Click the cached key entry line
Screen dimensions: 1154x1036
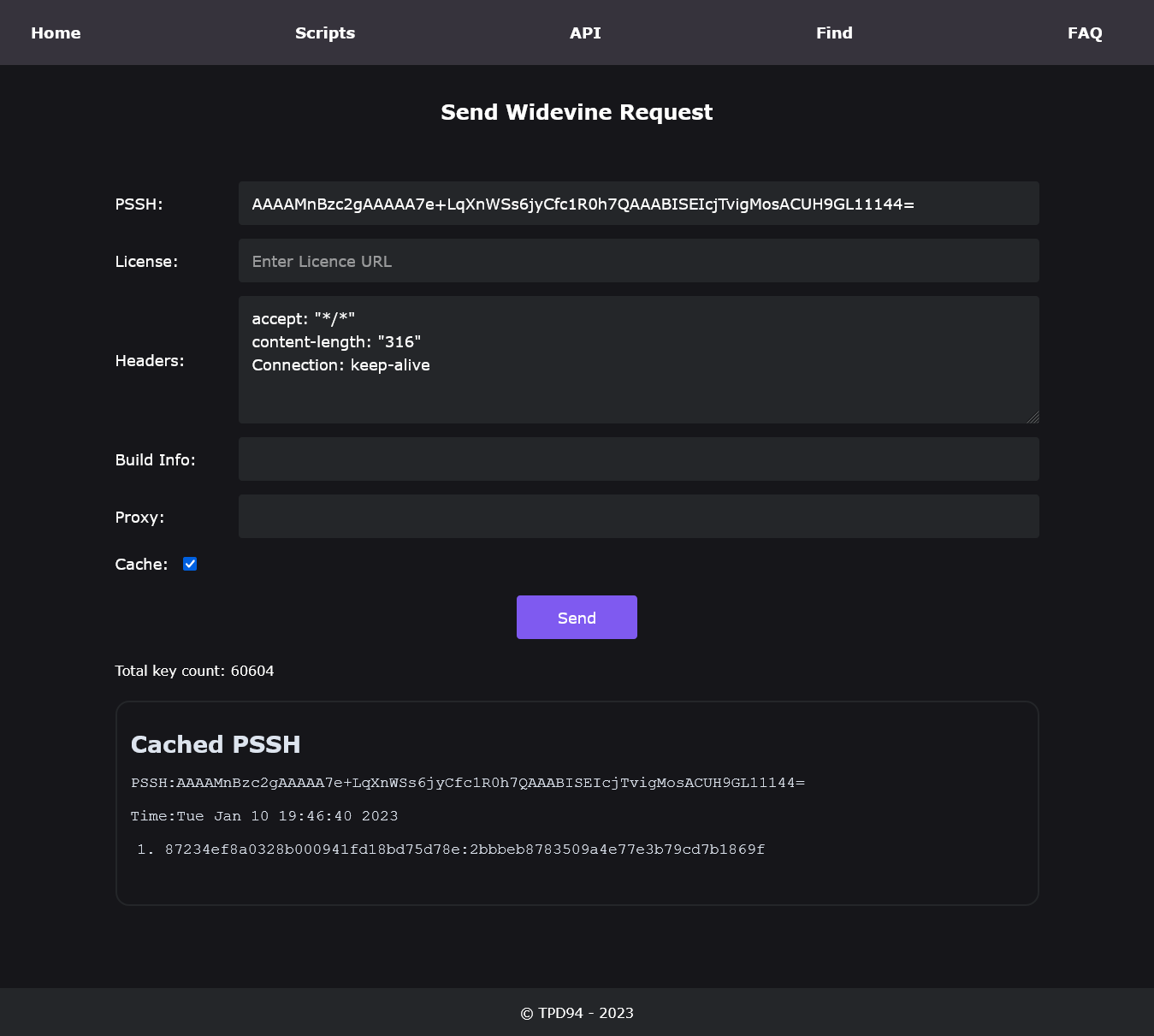(x=465, y=850)
